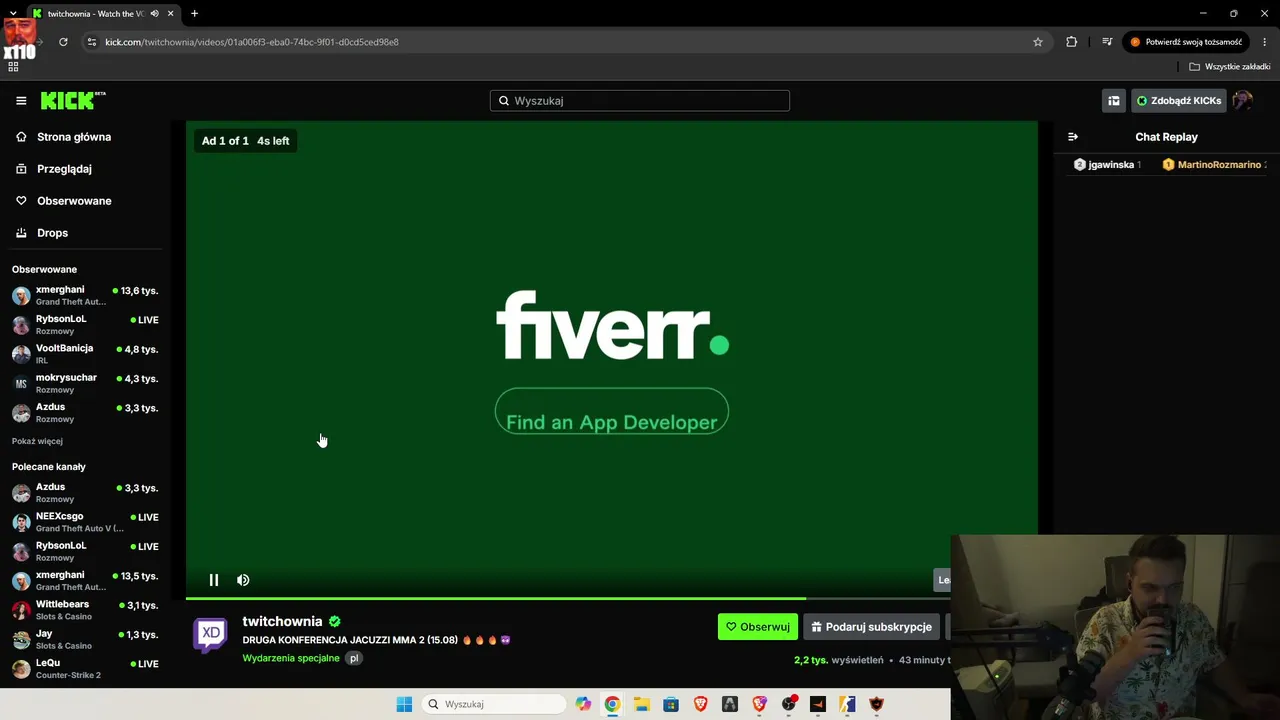Go to Strona główna
Image resolution: width=1280 pixels, height=720 pixels.
pyautogui.click(x=74, y=137)
